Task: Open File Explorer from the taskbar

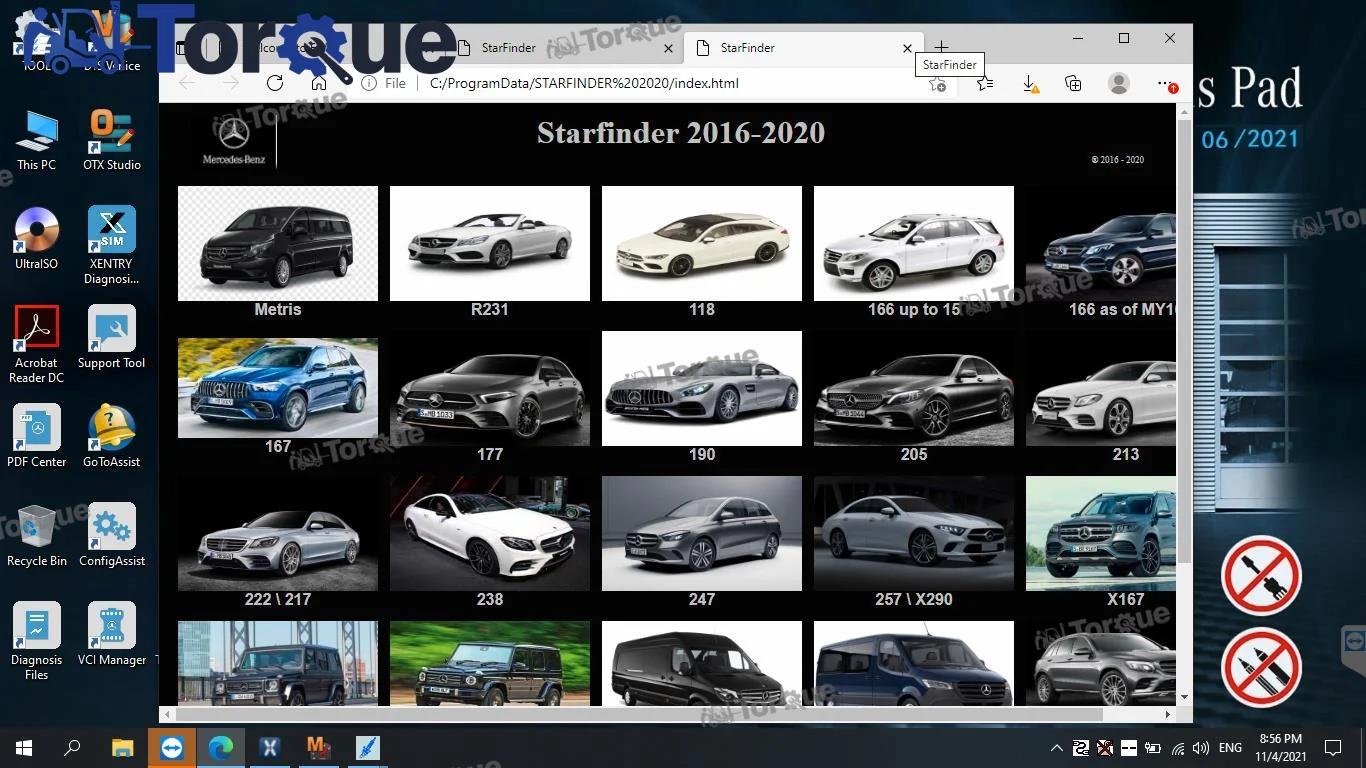Action: point(122,747)
